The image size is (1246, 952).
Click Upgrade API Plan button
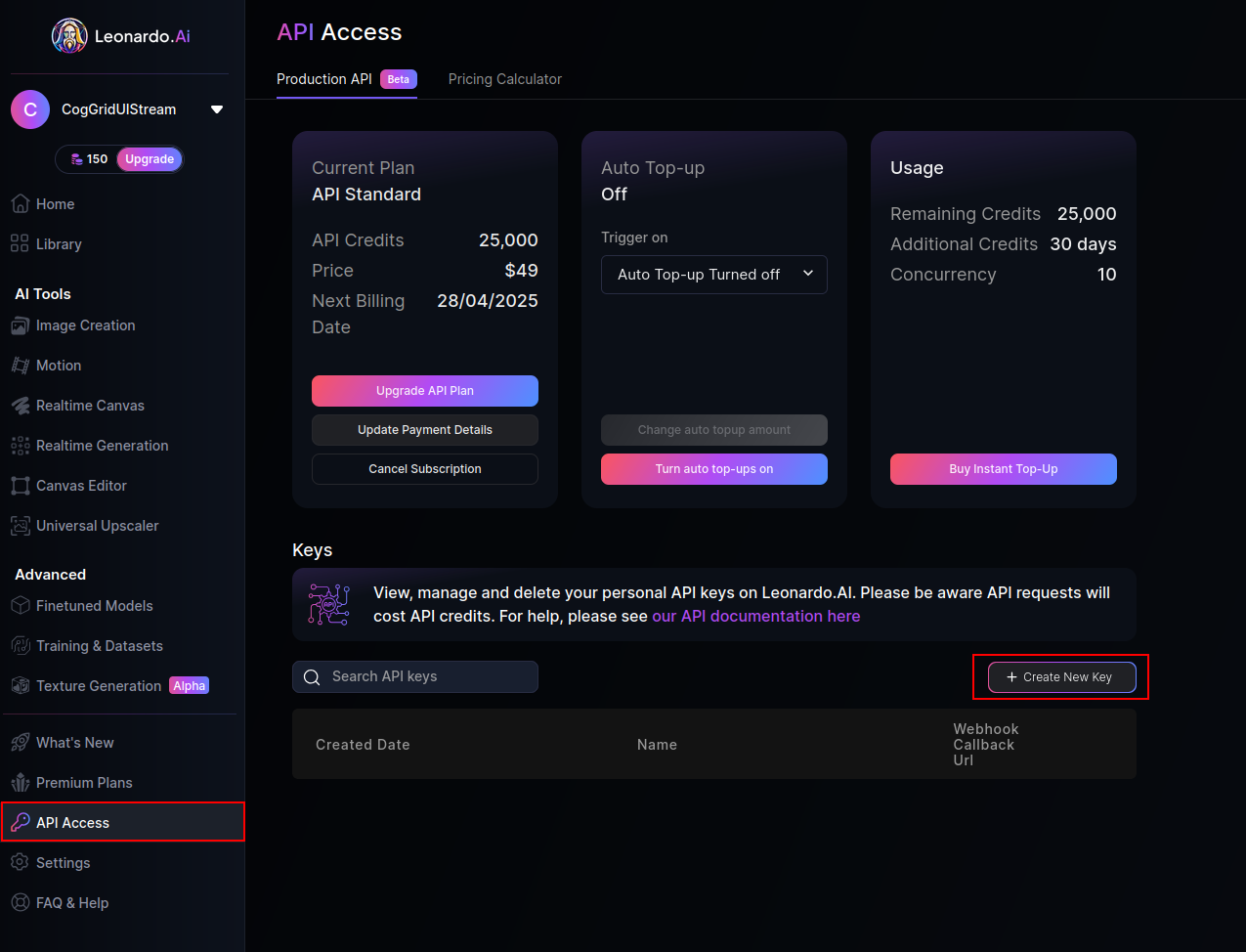click(x=425, y=391)
